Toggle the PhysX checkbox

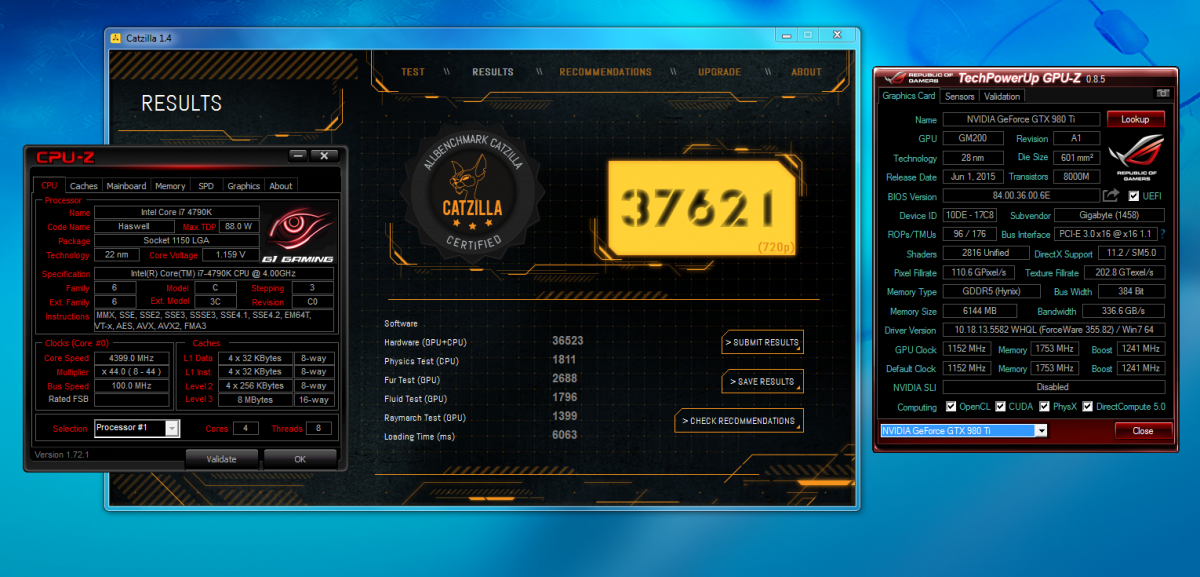click(1044, 407)
